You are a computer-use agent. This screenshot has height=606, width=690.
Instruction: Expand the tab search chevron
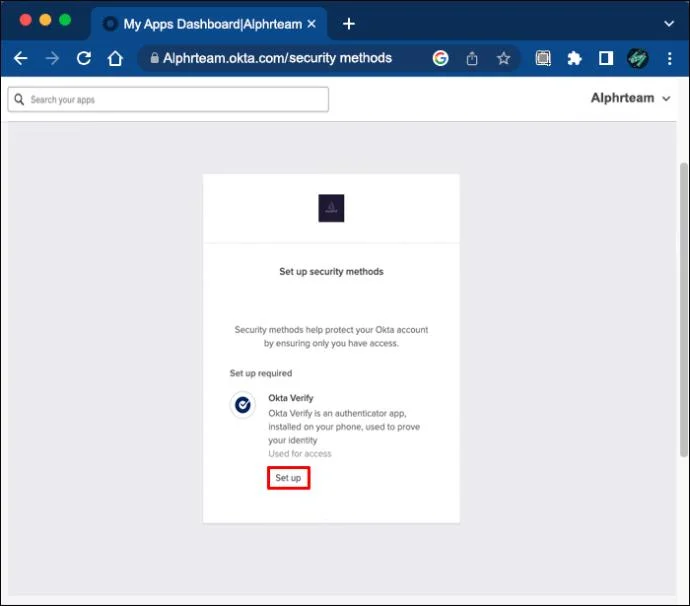coord(669,24)
